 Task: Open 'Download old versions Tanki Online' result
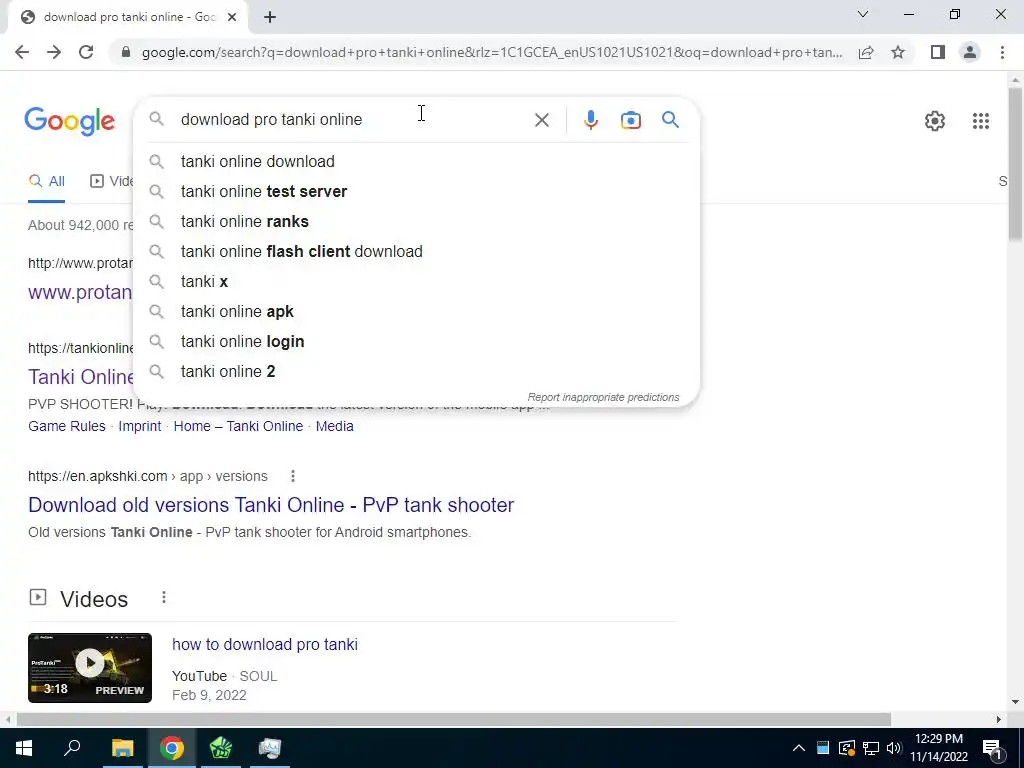click(x=271, y=505)
